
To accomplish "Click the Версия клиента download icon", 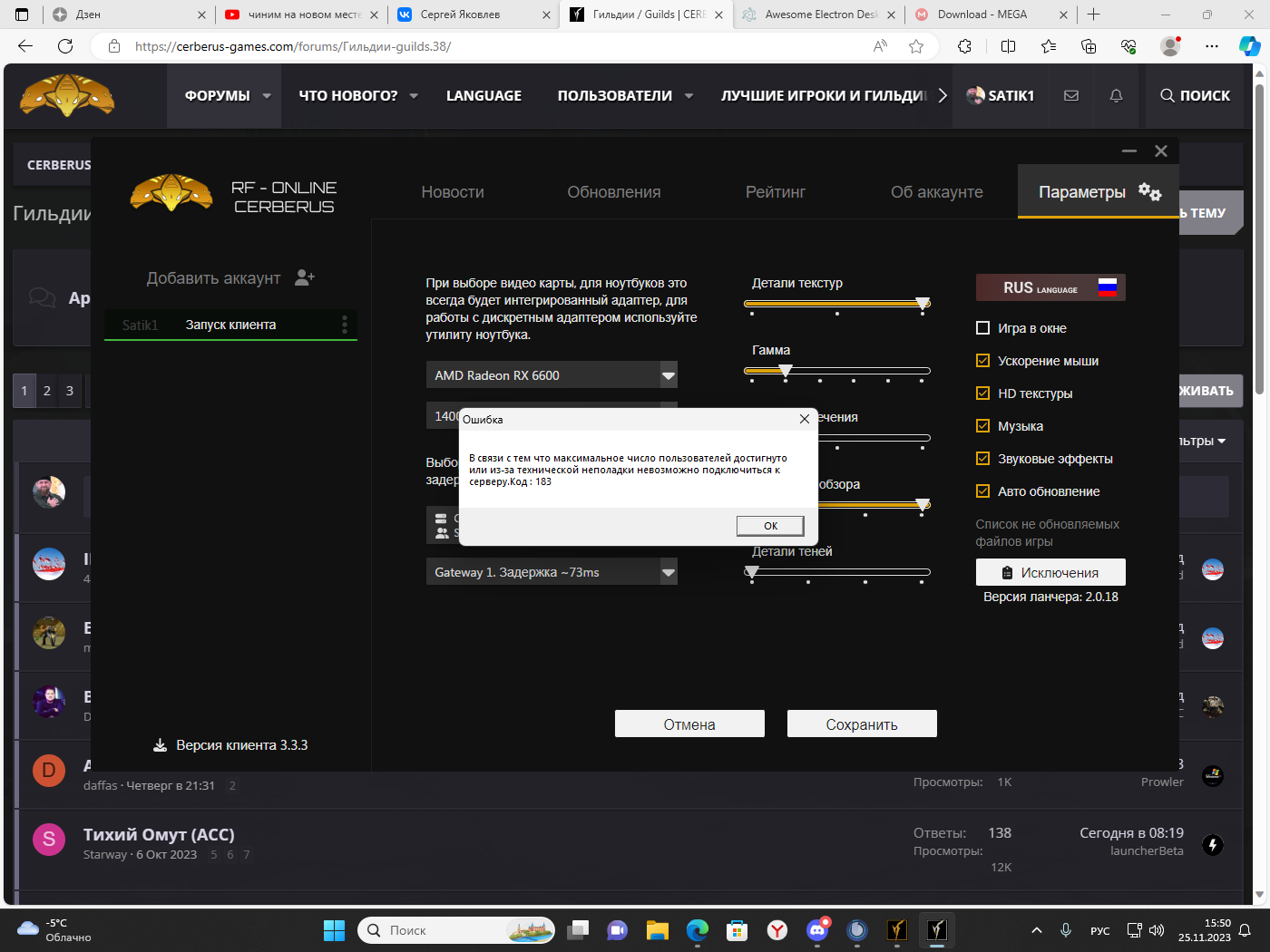I will (160, 745).
